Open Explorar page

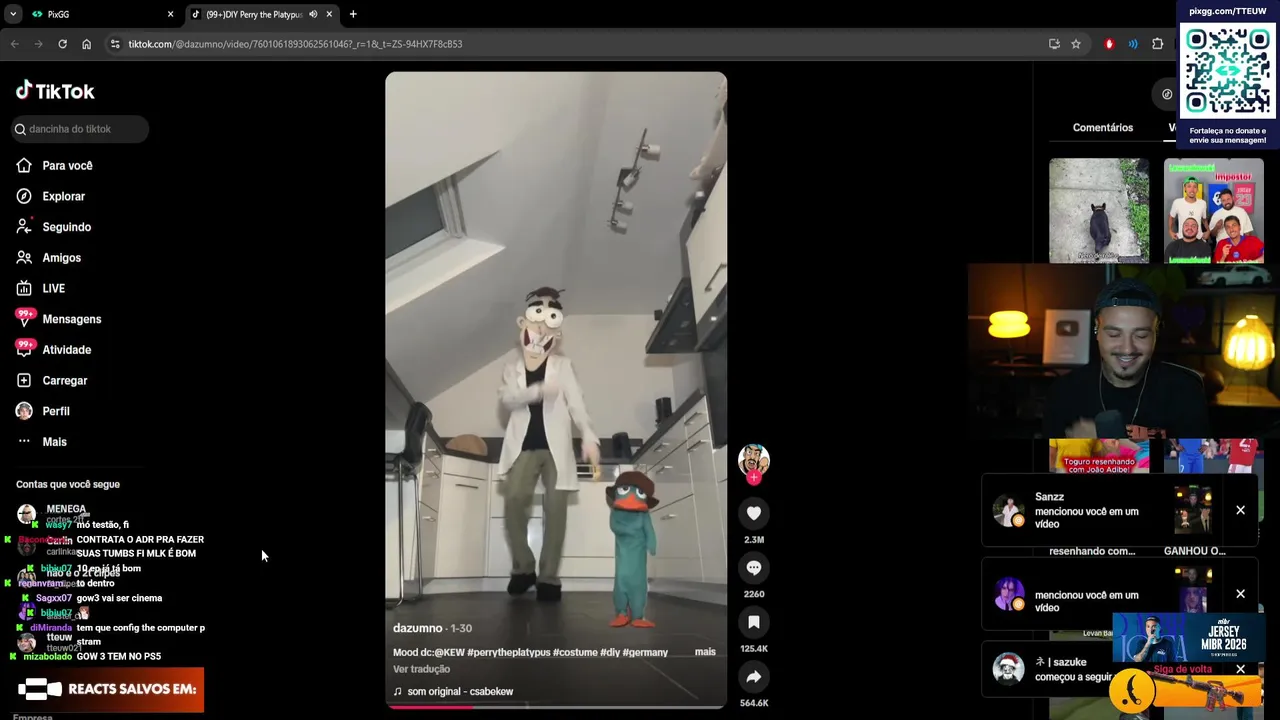[x=51, y=197]
